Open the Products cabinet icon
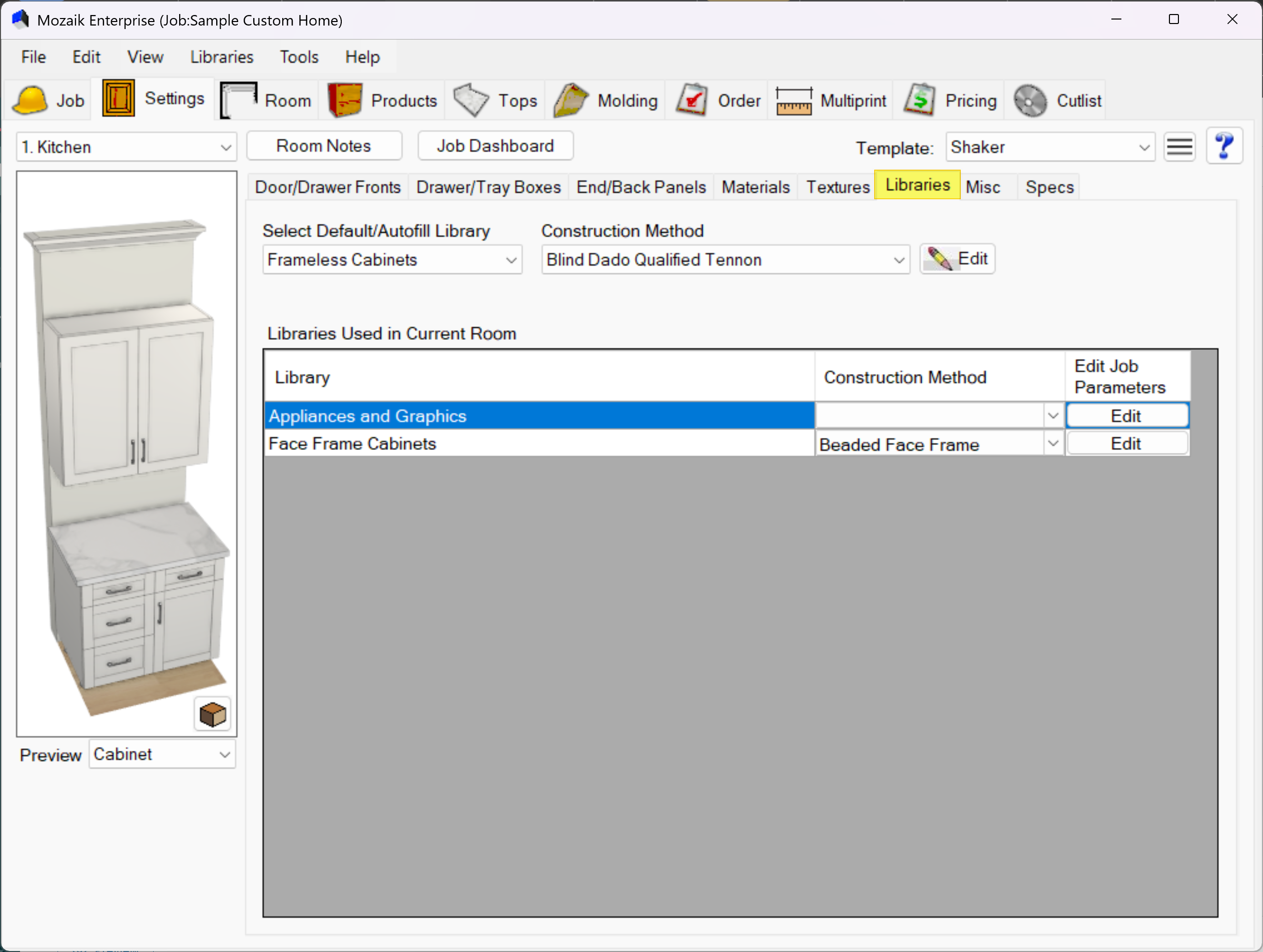The width and height of the screenshot is (1263, 952). [x=345, y=101]
